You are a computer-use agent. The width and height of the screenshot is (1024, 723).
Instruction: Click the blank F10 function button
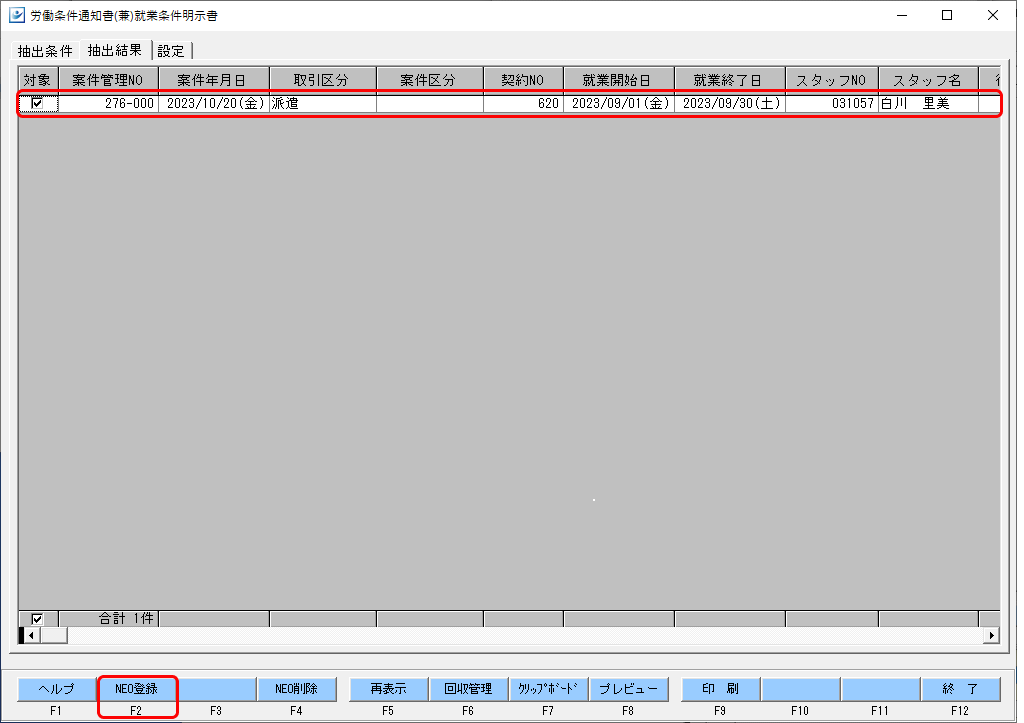tap(801, 689)
